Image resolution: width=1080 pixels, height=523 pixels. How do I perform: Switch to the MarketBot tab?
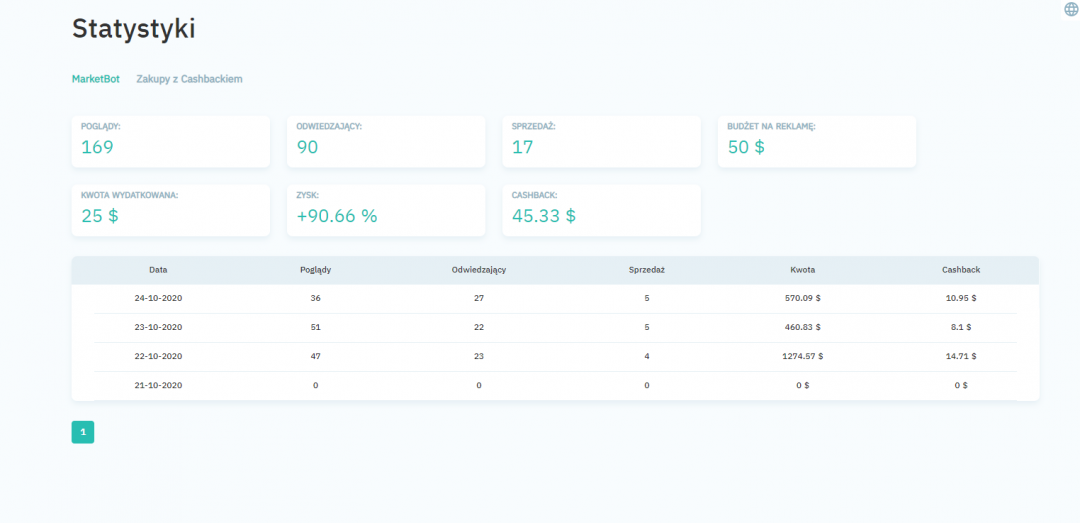[x=95, y=79]
